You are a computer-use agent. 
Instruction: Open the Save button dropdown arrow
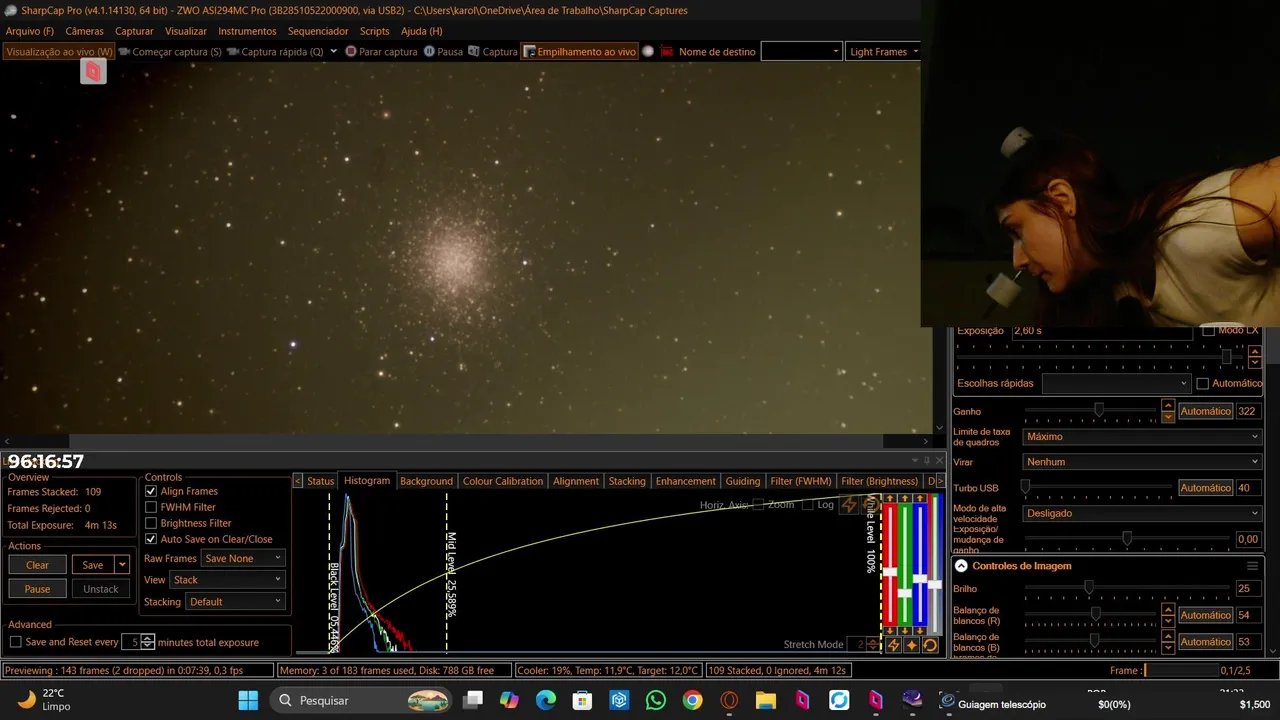pyautogui.click(x=122, y=565)
